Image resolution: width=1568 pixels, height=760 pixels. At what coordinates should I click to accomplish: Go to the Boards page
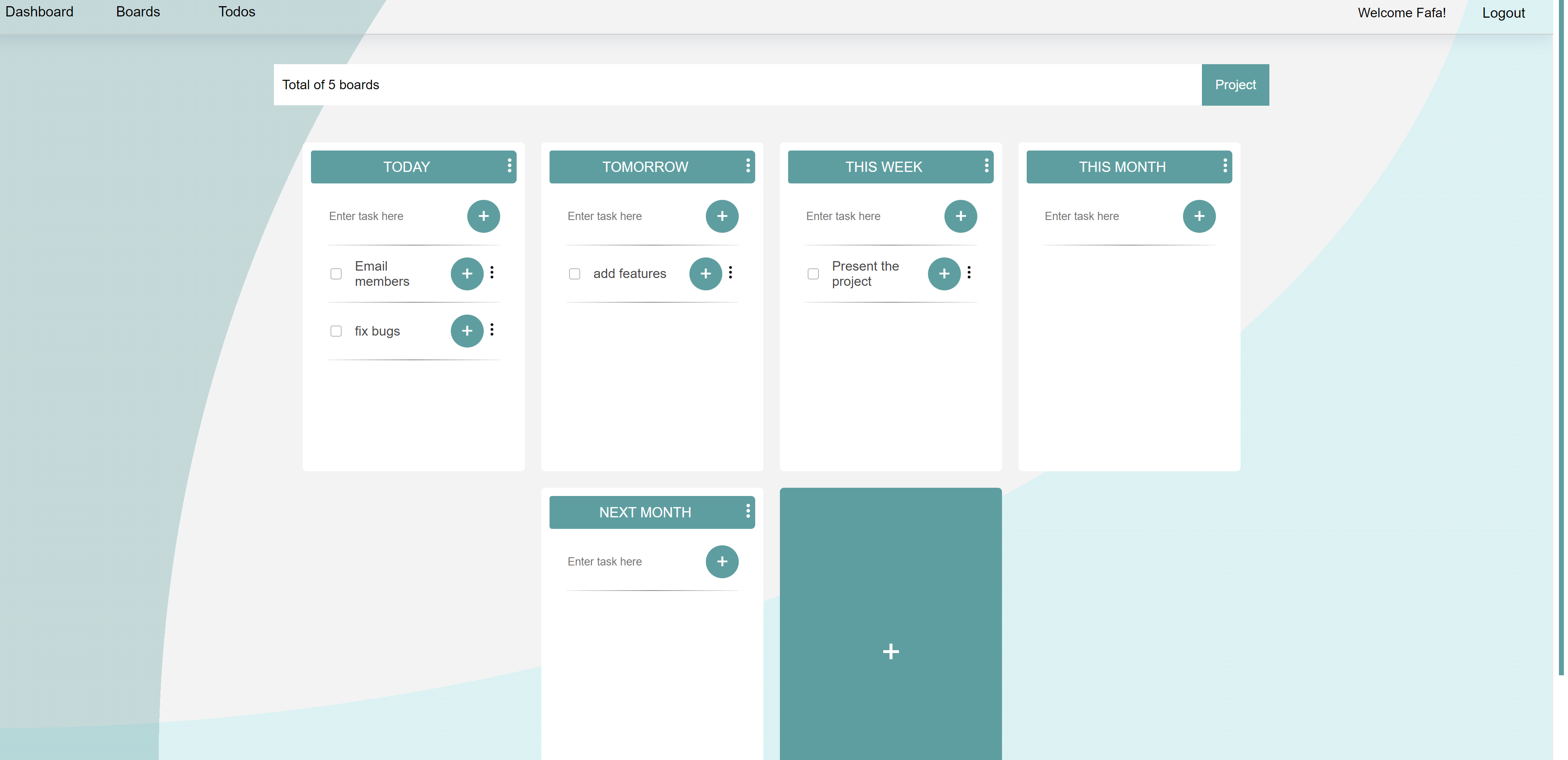[x=138, y=12]
